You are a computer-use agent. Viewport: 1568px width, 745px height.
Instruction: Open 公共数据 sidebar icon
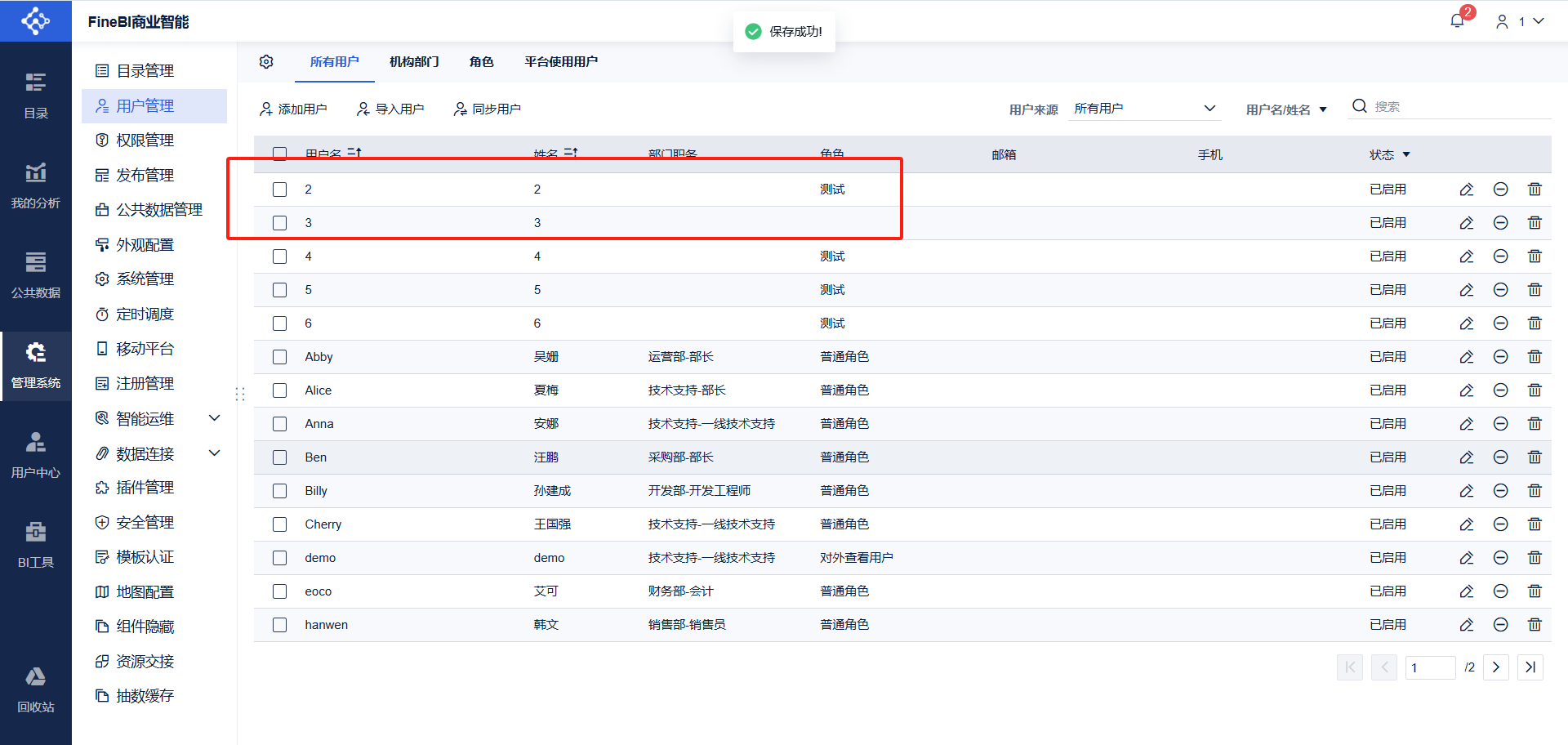36,276
